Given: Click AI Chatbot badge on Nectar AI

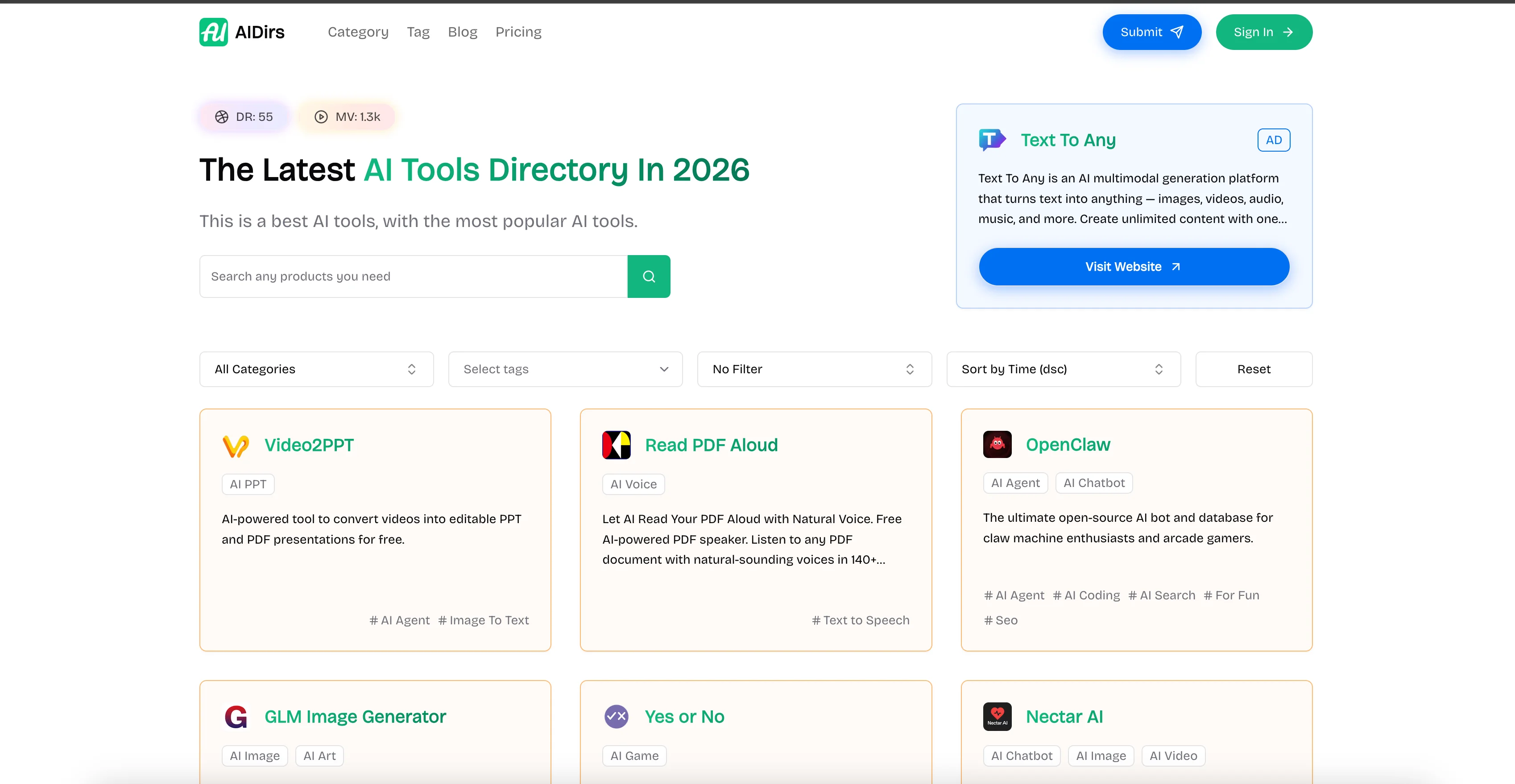Looking at the screenshot, I should [x=1022, y=756].
